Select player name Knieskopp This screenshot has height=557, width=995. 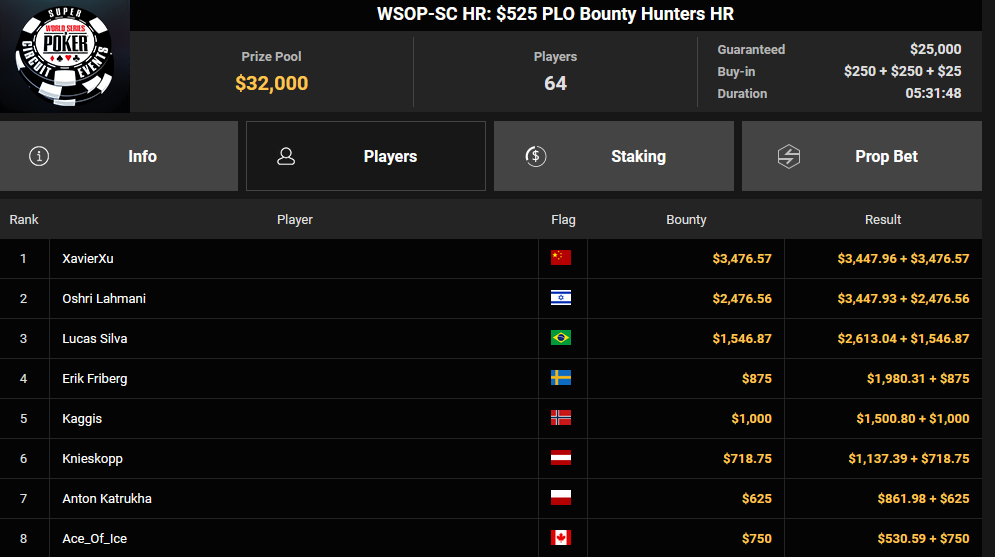coord(92,458)
